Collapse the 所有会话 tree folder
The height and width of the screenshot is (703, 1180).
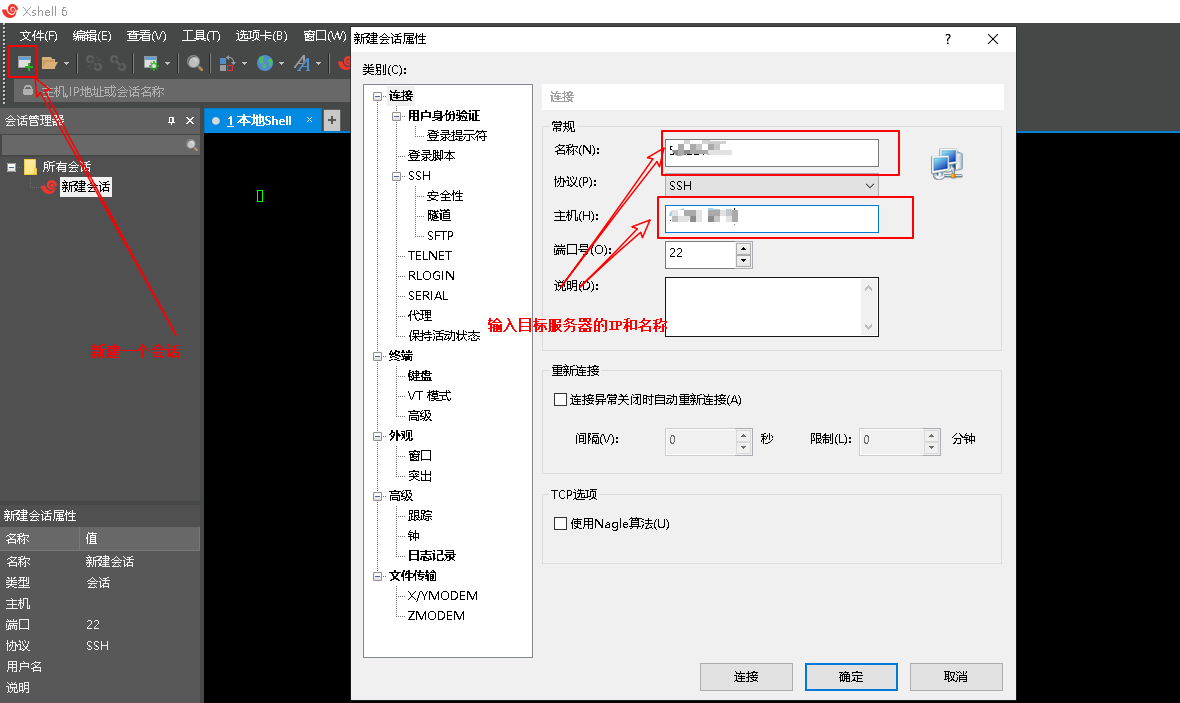[x=11, y=167]
